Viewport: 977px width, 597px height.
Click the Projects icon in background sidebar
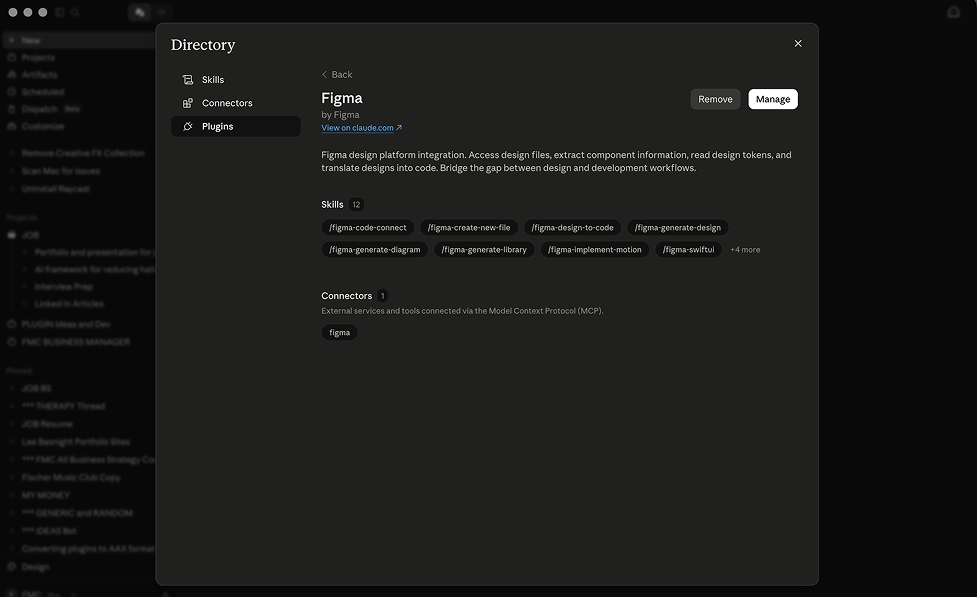11,57
